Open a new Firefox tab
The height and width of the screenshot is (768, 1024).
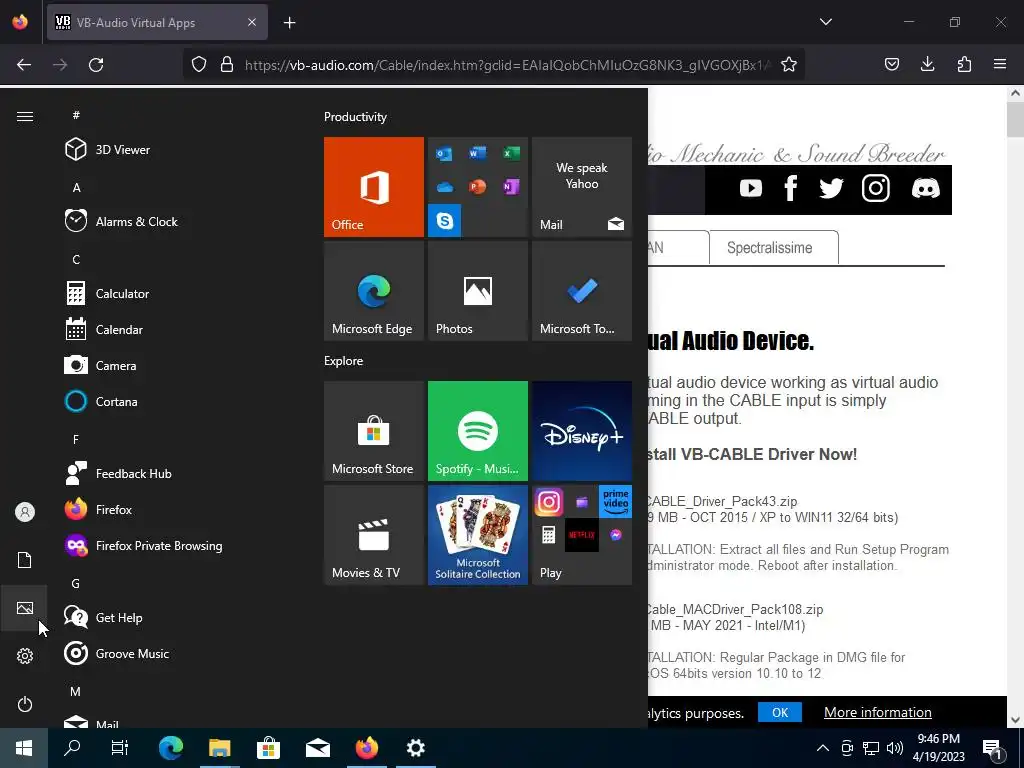coord(290,23)
